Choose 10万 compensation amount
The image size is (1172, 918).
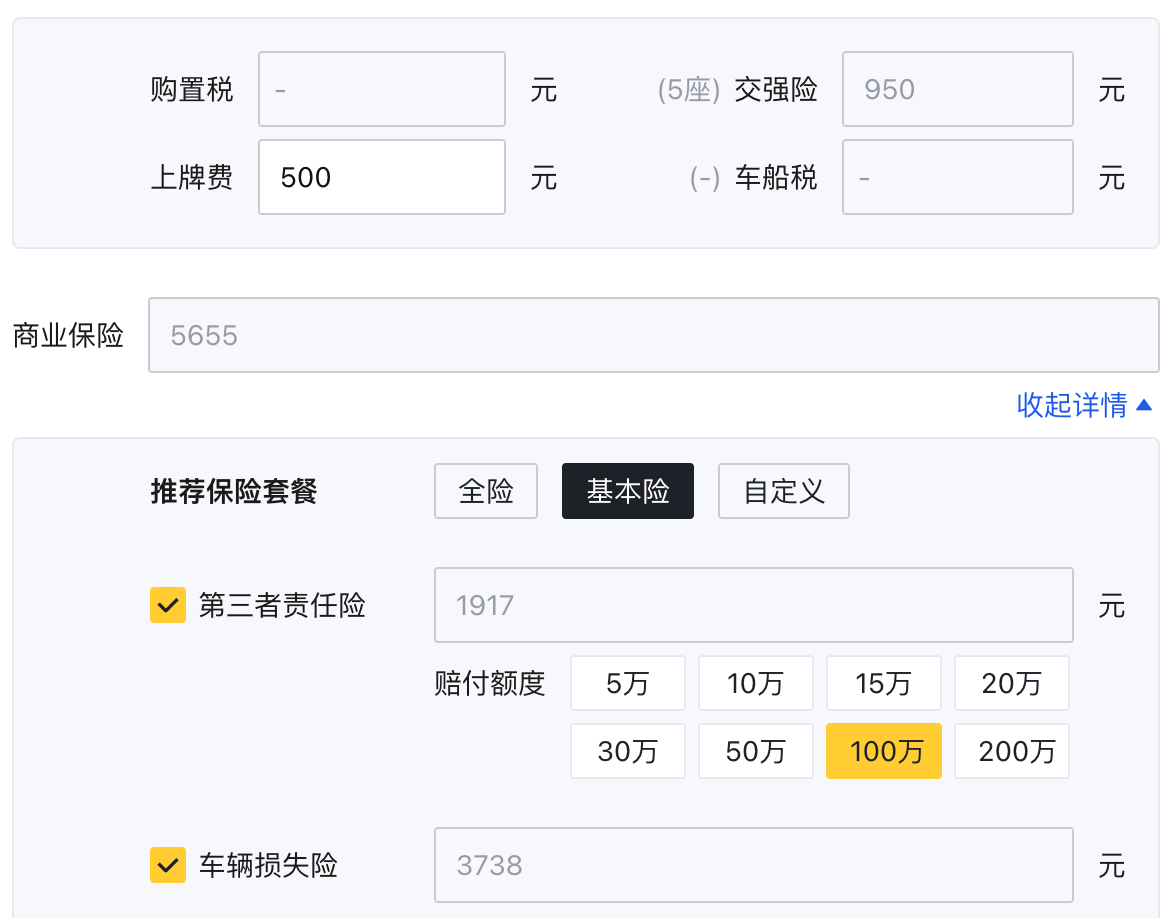(x=756, y=684)
